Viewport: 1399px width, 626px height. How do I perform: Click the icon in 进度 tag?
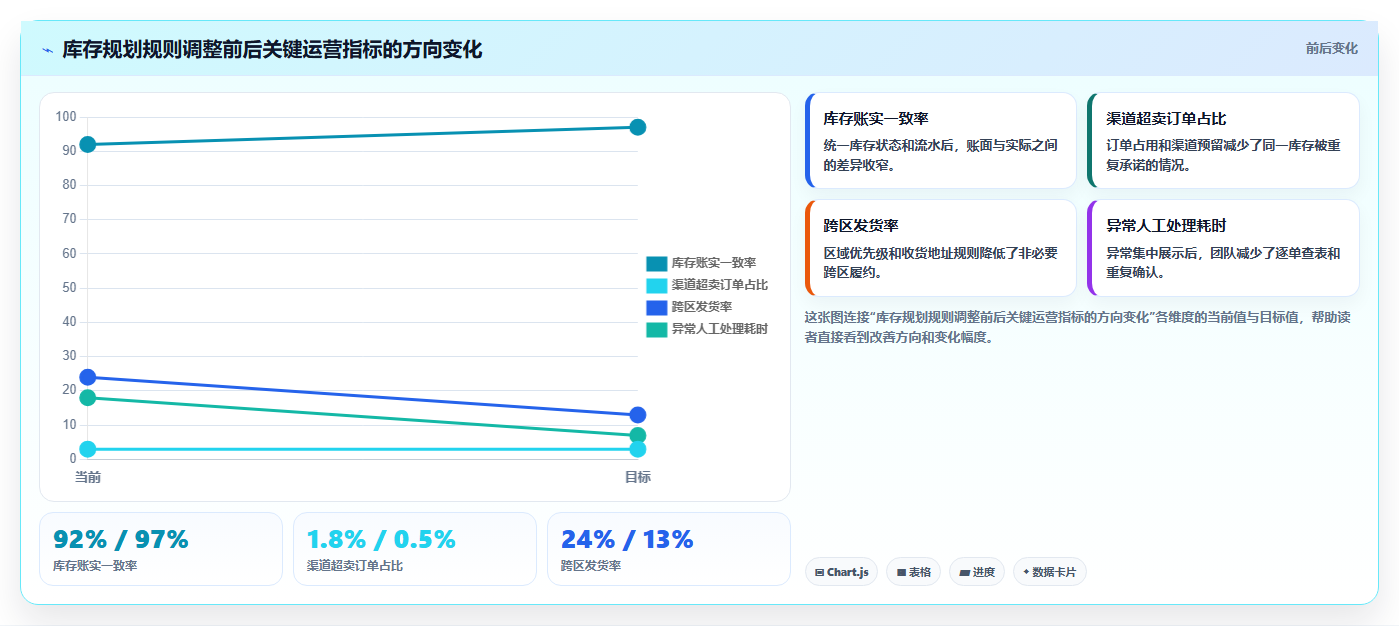[x=964, y=573]
